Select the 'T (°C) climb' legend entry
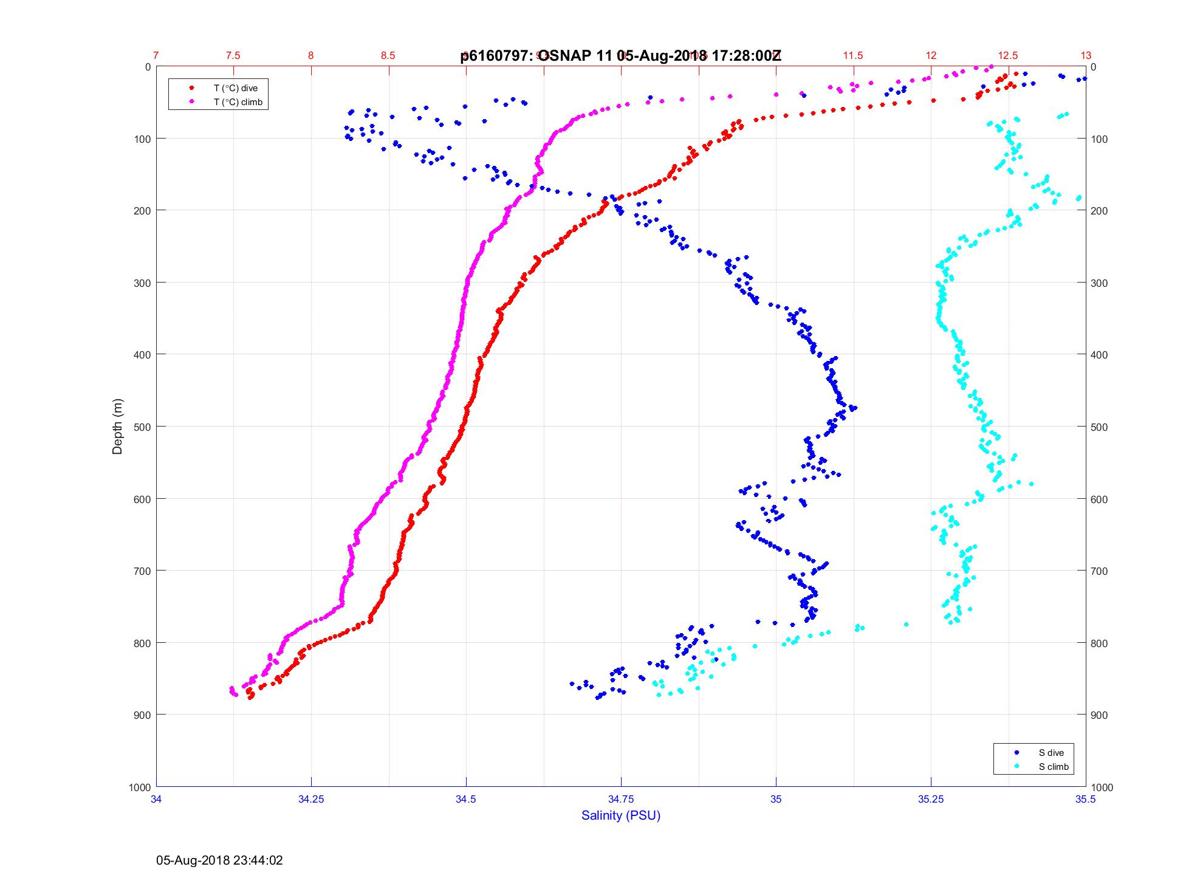Screen dimensions: 1200x885 pos(239,102)
